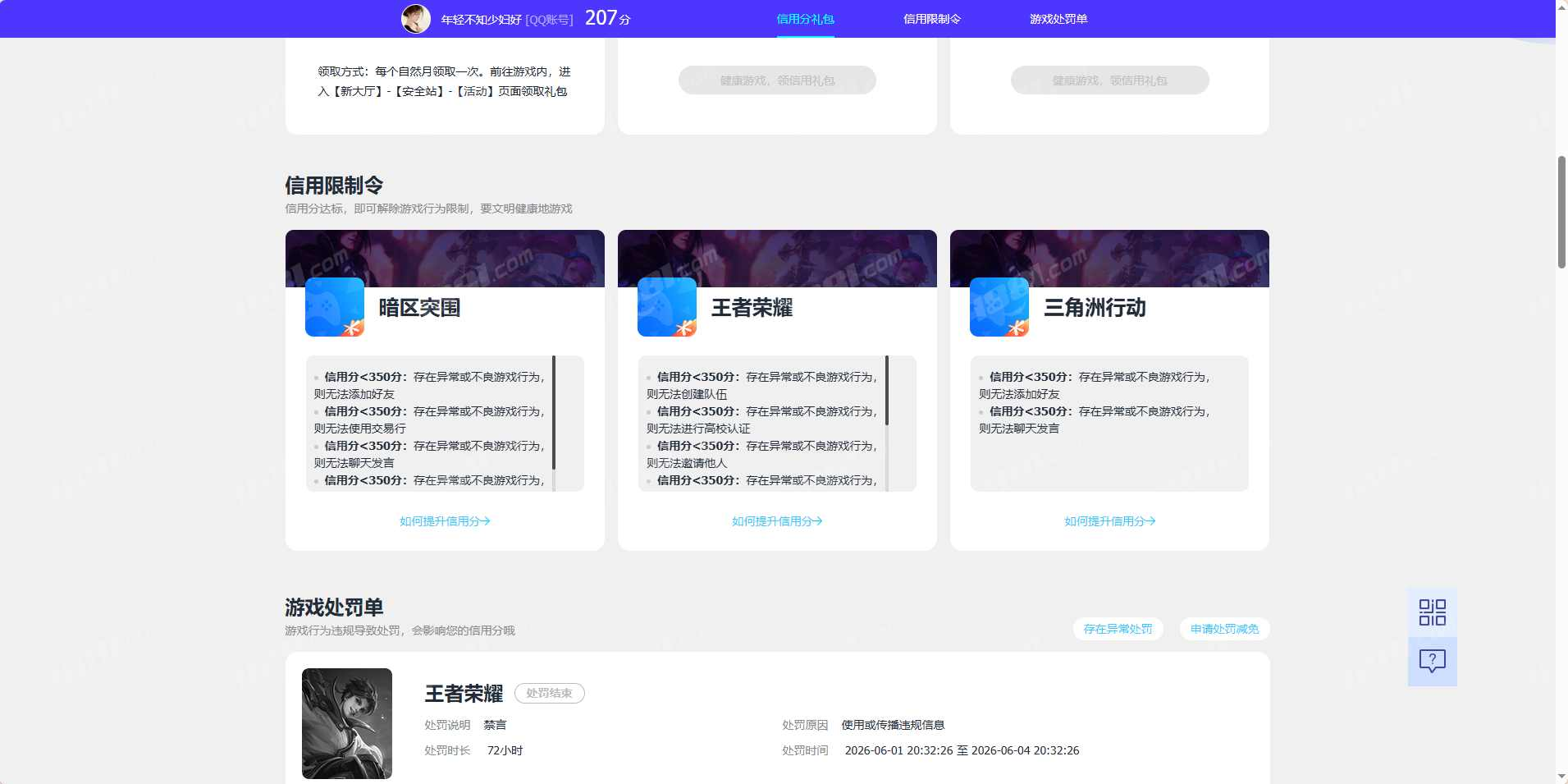Click the 王者荣耀 punishment hero thumbnail

point(347,723)
